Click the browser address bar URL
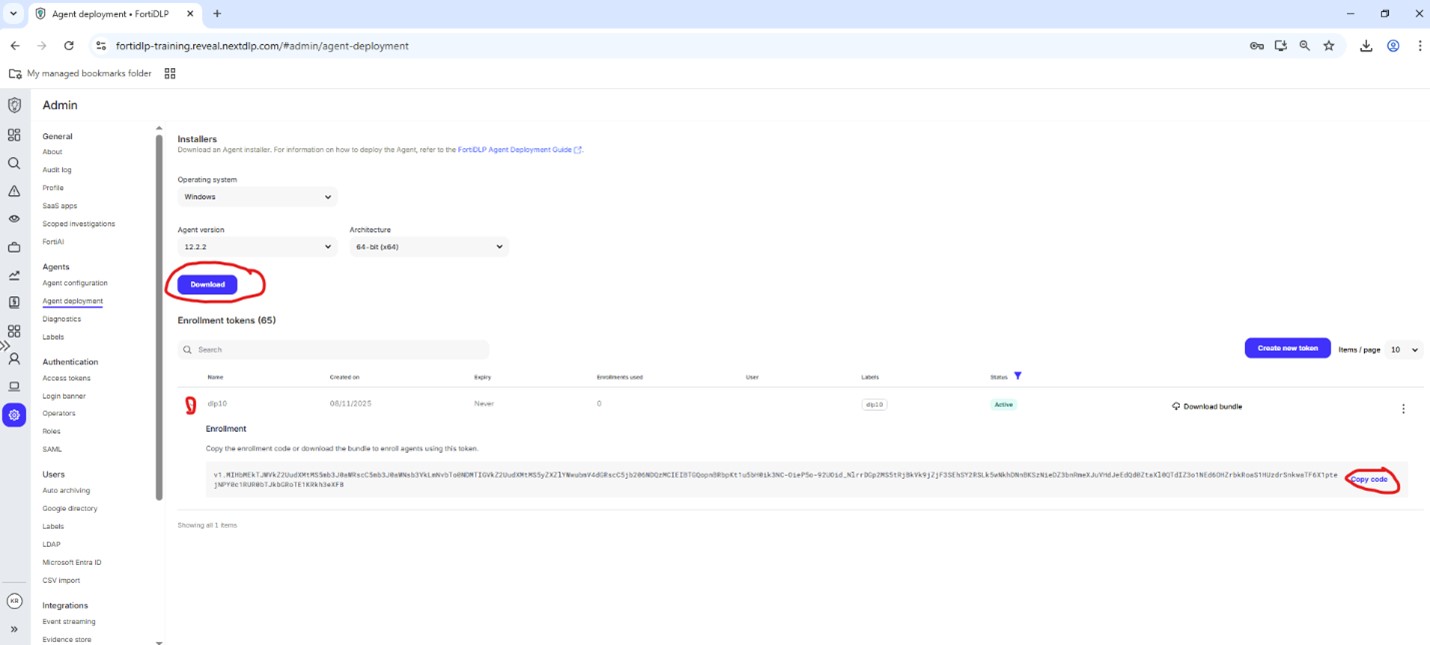This screenshot has width=1430, height=645. 262,45
